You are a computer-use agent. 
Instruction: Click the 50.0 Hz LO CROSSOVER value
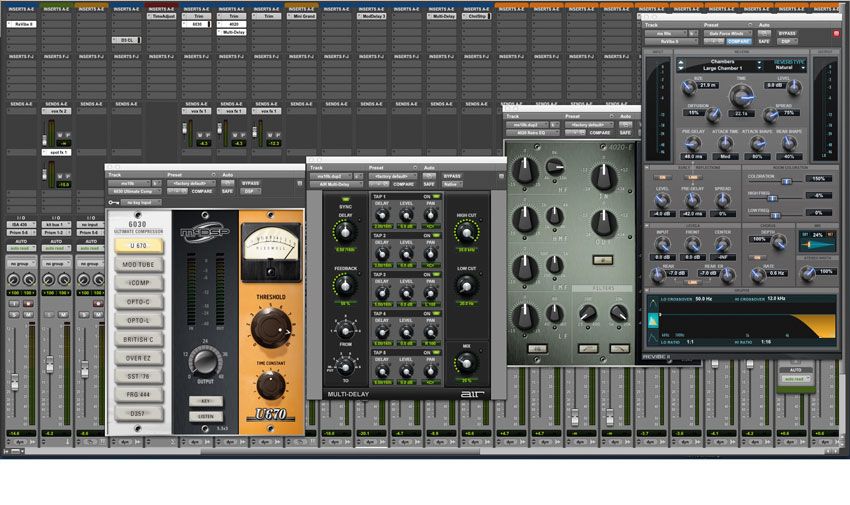tap(704, 299)
